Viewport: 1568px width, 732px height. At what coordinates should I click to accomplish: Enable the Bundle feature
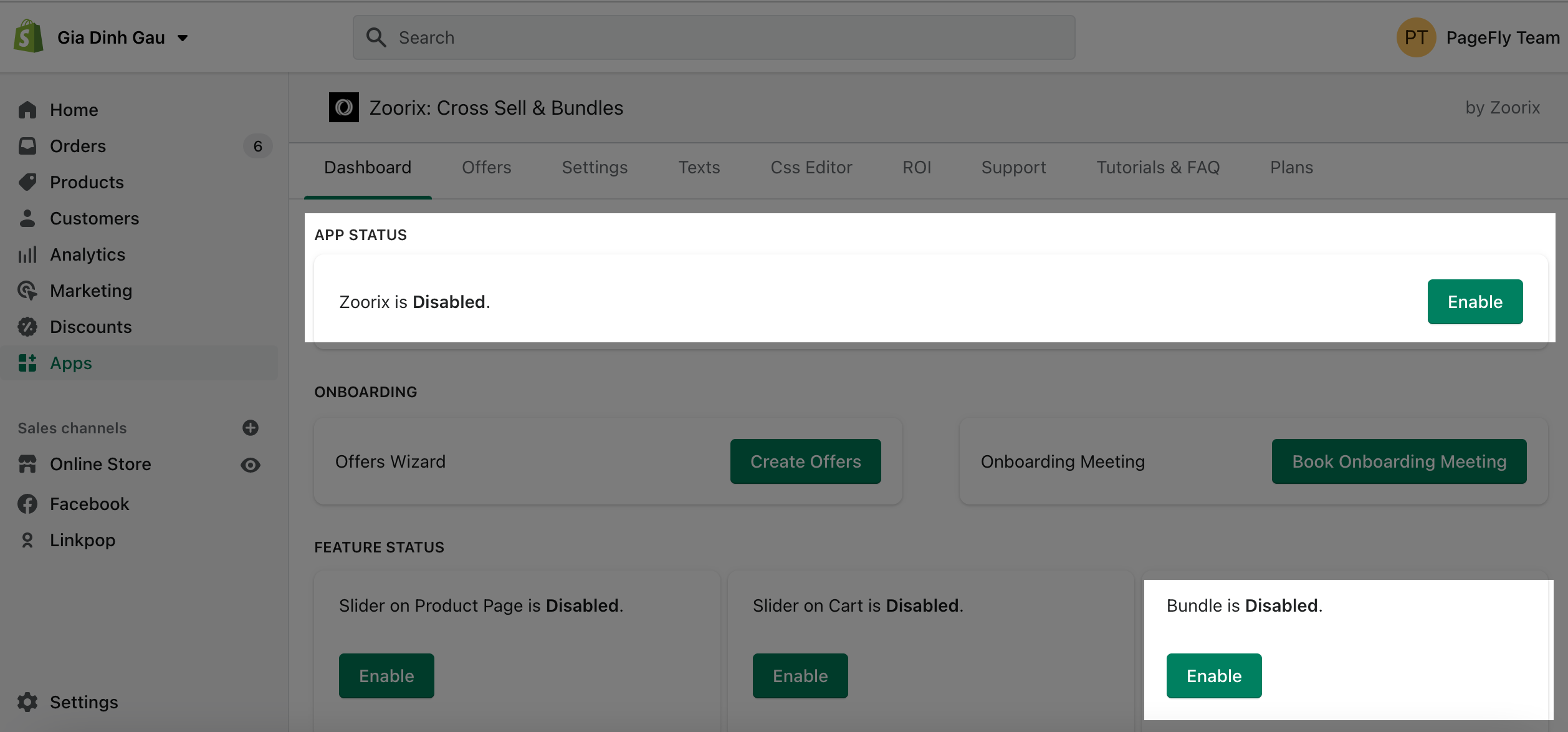click(x=1214, y=676)
